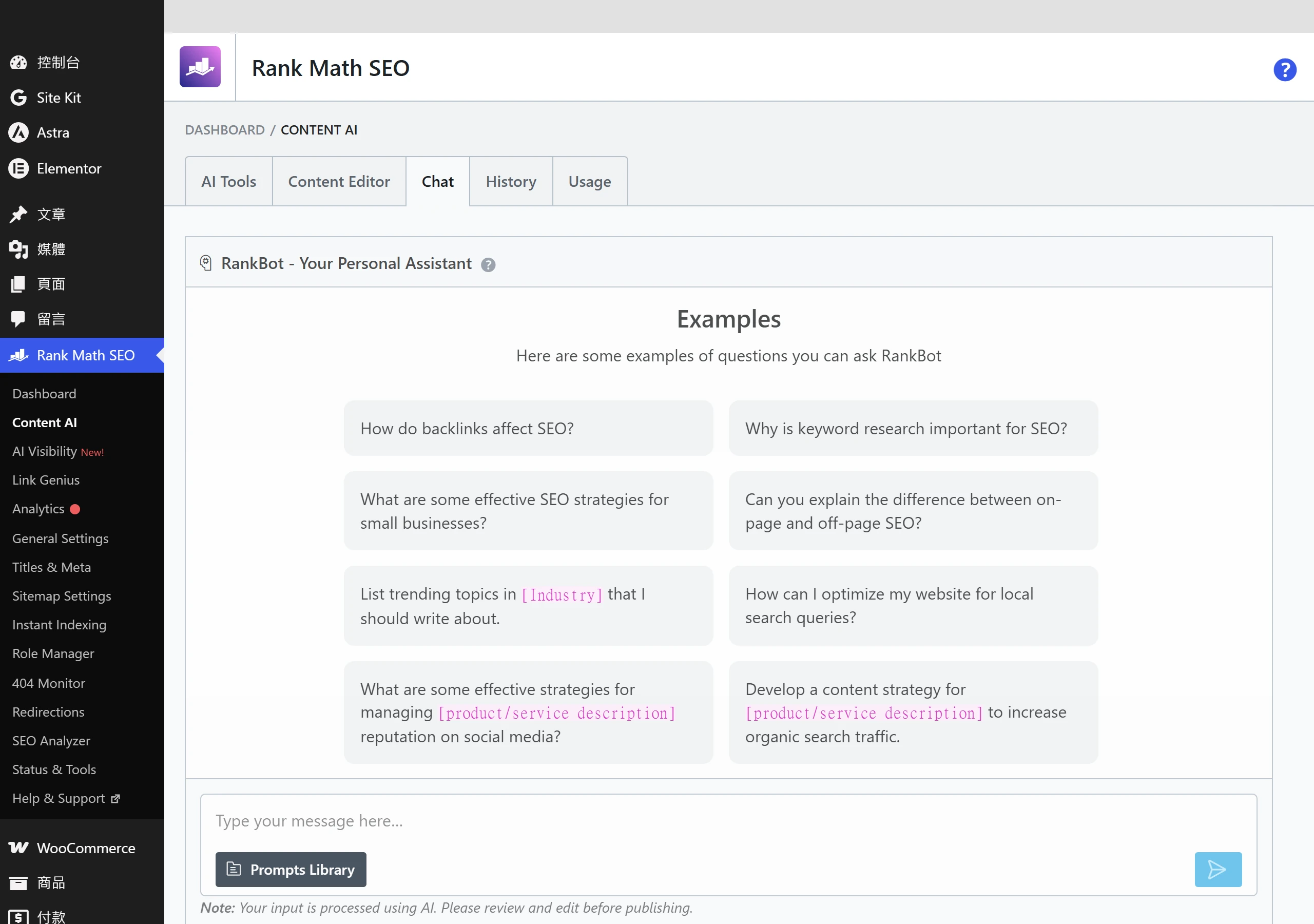Screen dimensions: 1314x924
Task: Open SEO Analyzer submenu item
Action: pos(51,740)
